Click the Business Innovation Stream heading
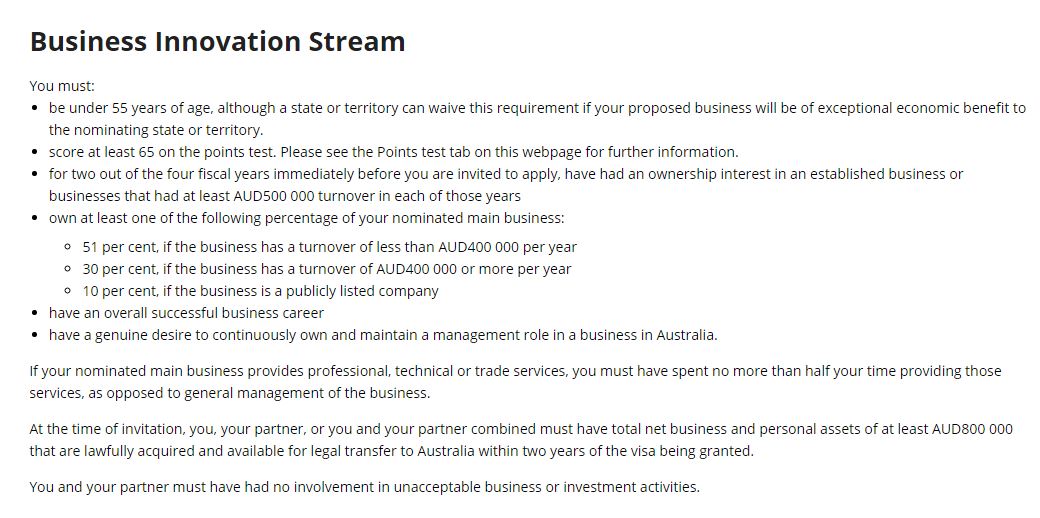 [218, 41]
